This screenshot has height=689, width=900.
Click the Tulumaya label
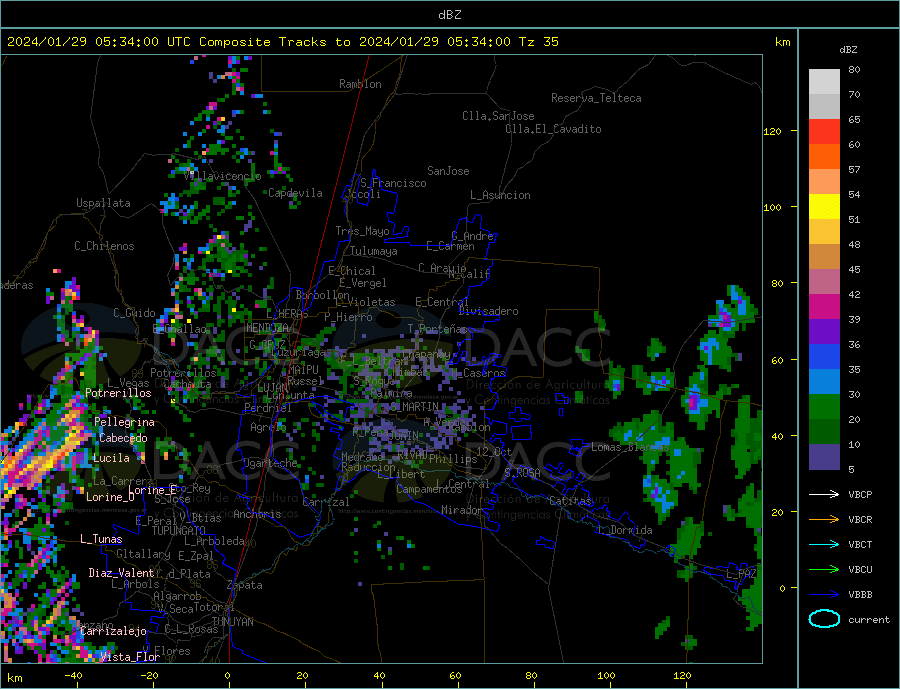coord(374,251)
